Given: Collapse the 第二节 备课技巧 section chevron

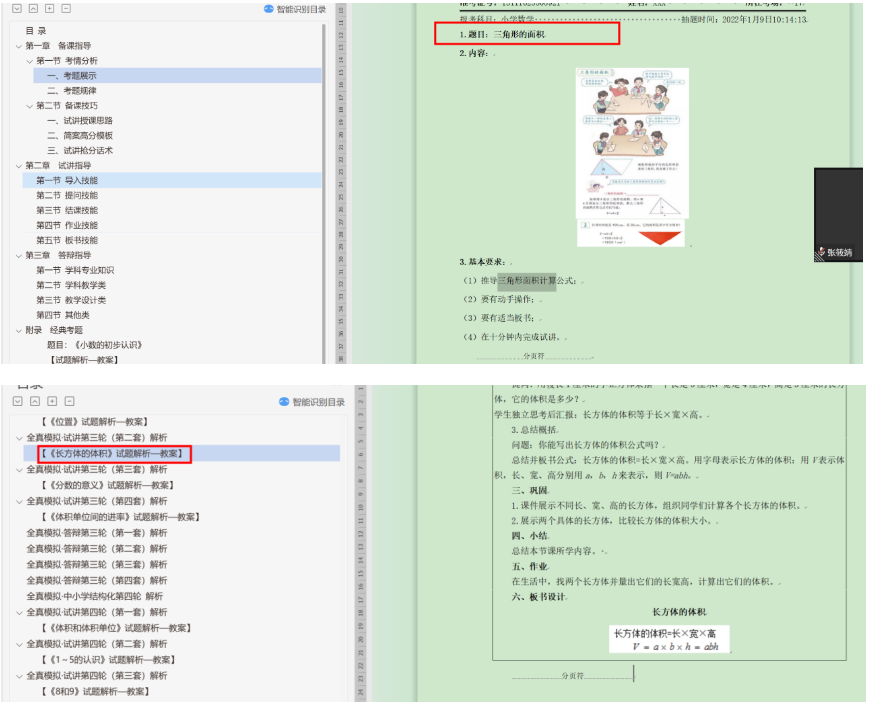Looking at the screenshot, I should coord(30,106).
